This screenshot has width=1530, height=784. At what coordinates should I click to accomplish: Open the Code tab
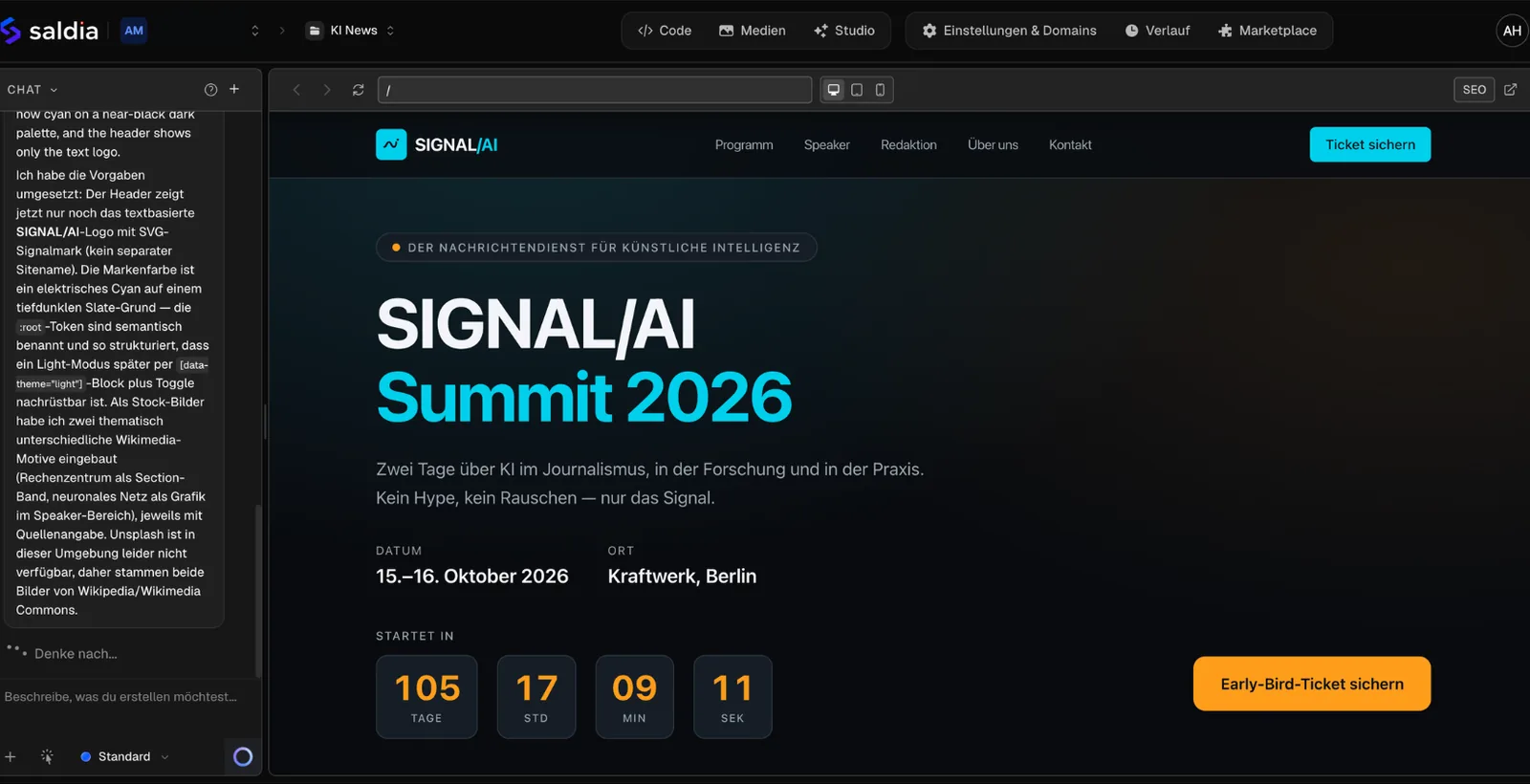click(665, 31)
